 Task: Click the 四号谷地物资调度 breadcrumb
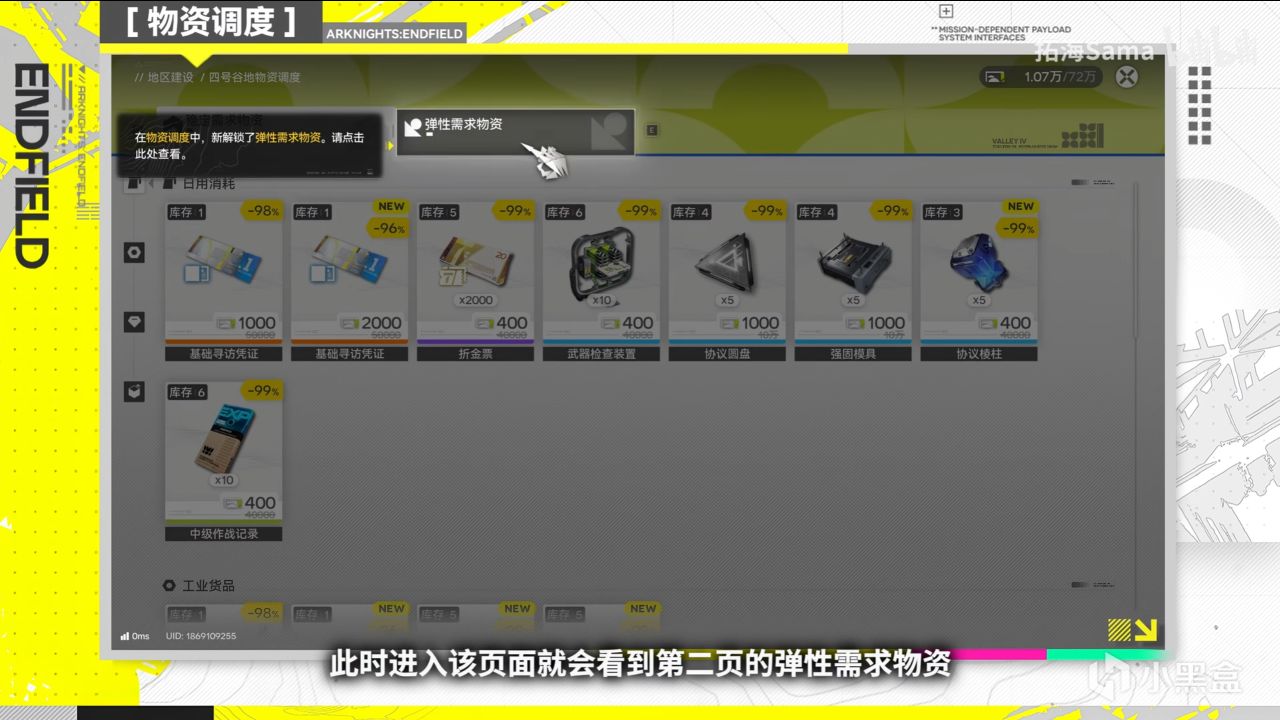click(x=255, y=77)
